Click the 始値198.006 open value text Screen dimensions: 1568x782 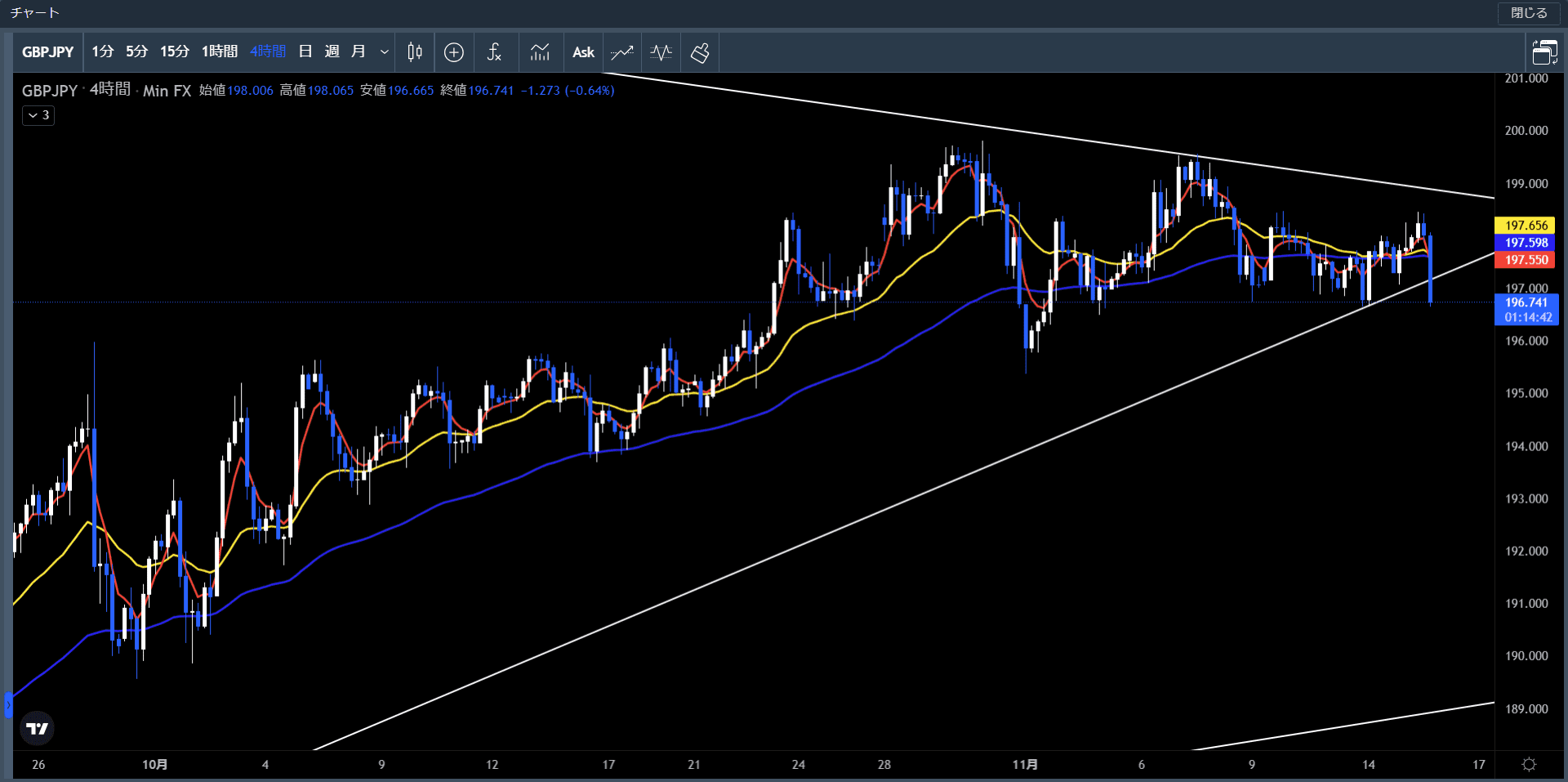click(x=236, y=91)
